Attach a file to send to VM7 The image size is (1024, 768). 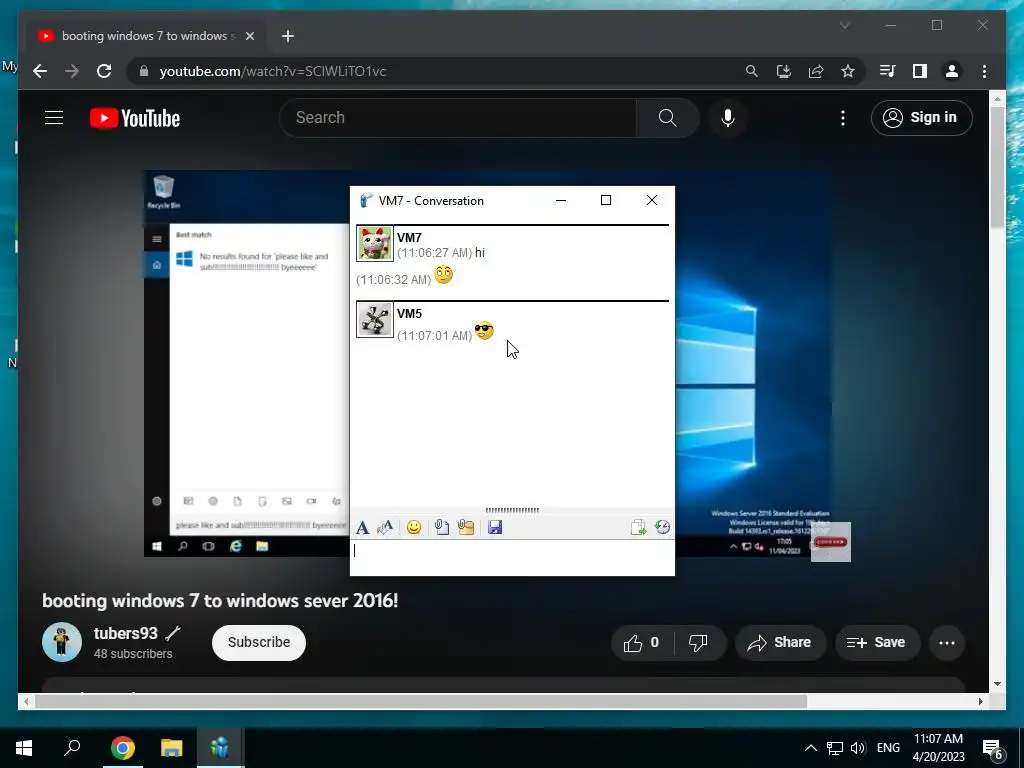pos(441,527)
